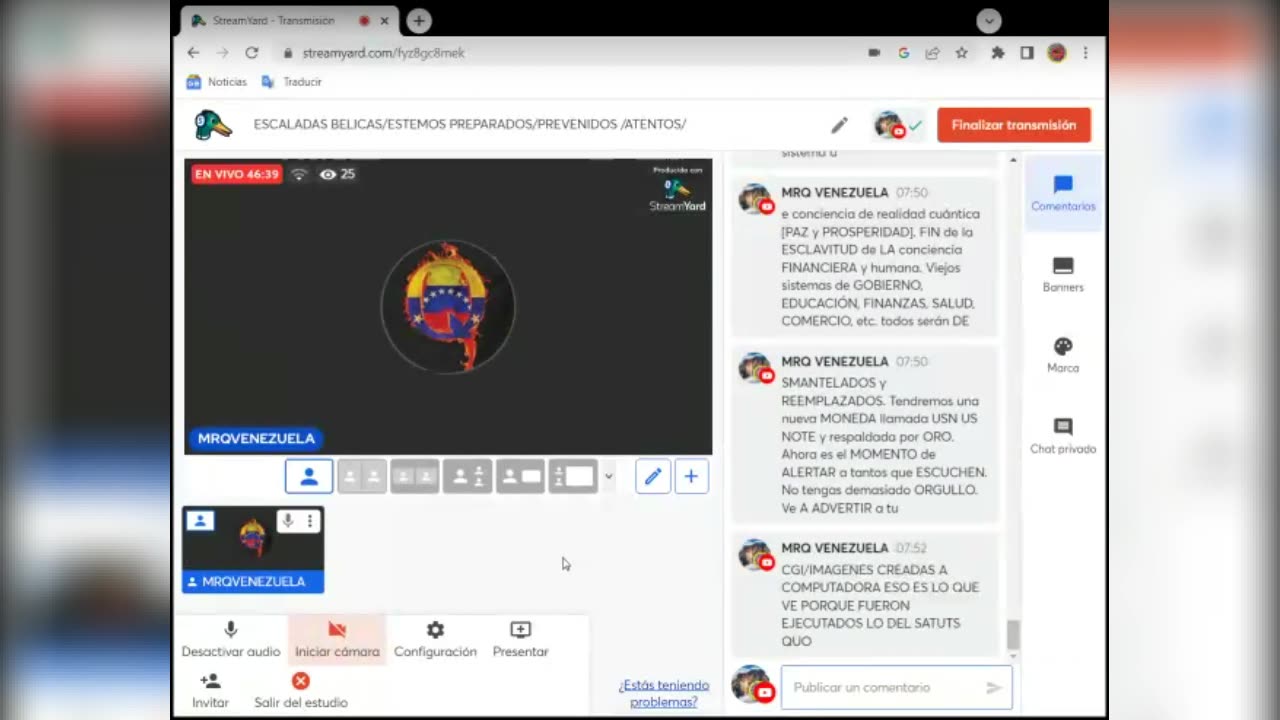The height and width of the screenshot is (720, 1280).
Task: Click the MRQVENEZUELA participant thumbnail
Action: click(253, 549)
